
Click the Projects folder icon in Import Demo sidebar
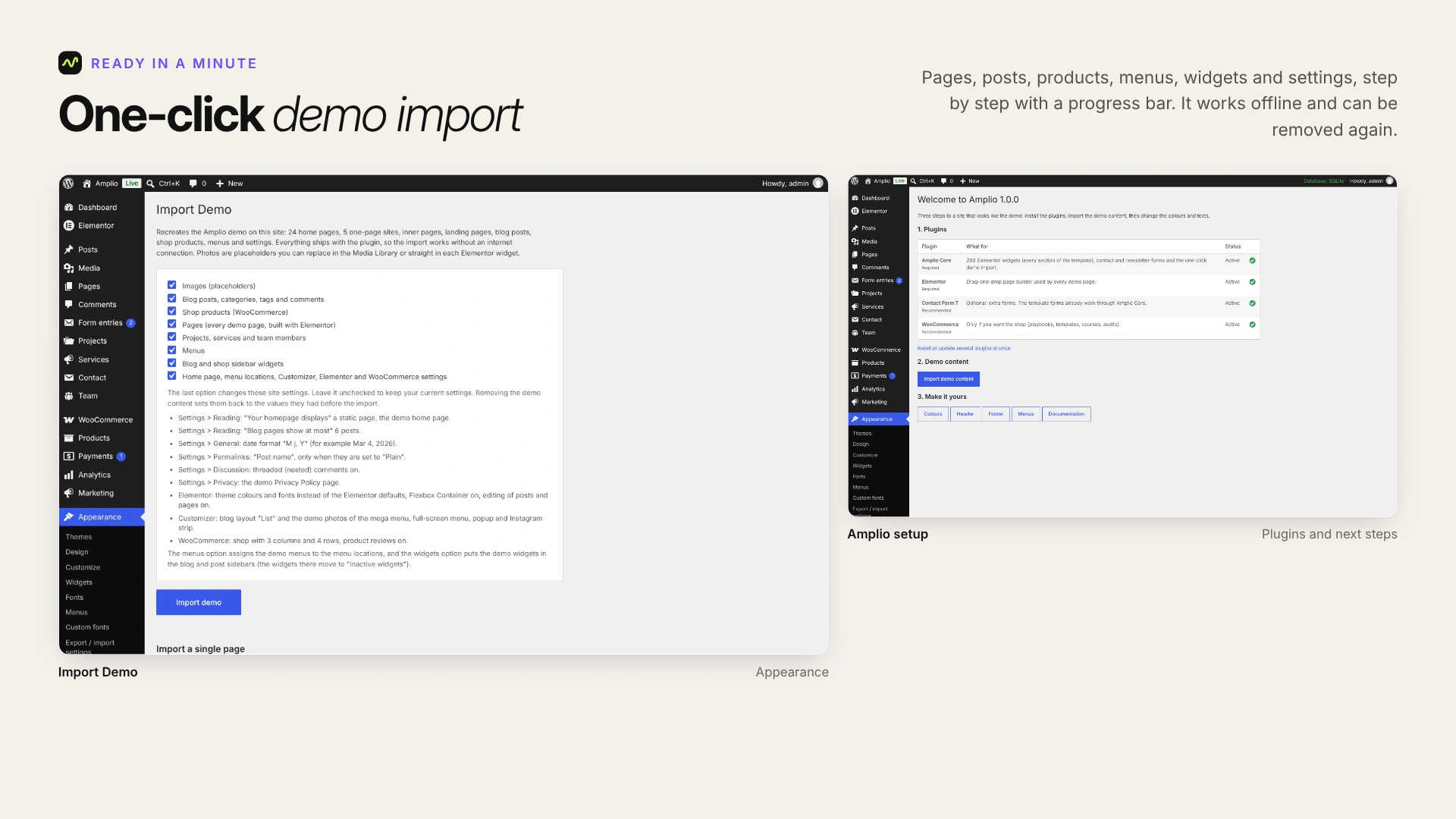(x=69, y=340)
